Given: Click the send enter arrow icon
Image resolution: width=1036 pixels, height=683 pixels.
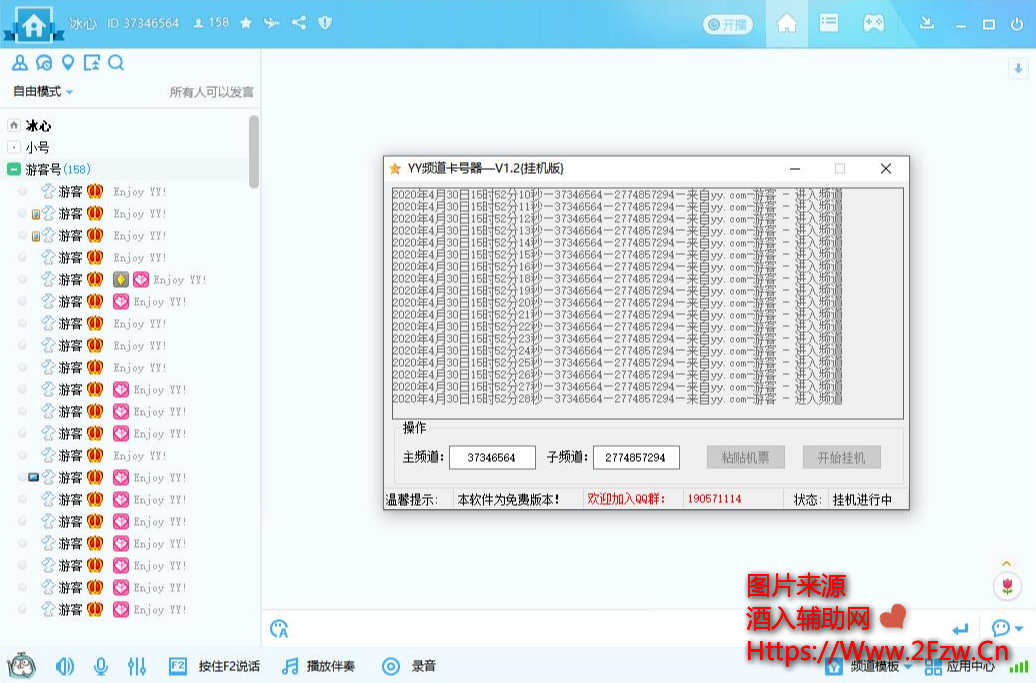Looking at the screenshot, I should coord(960,629).
